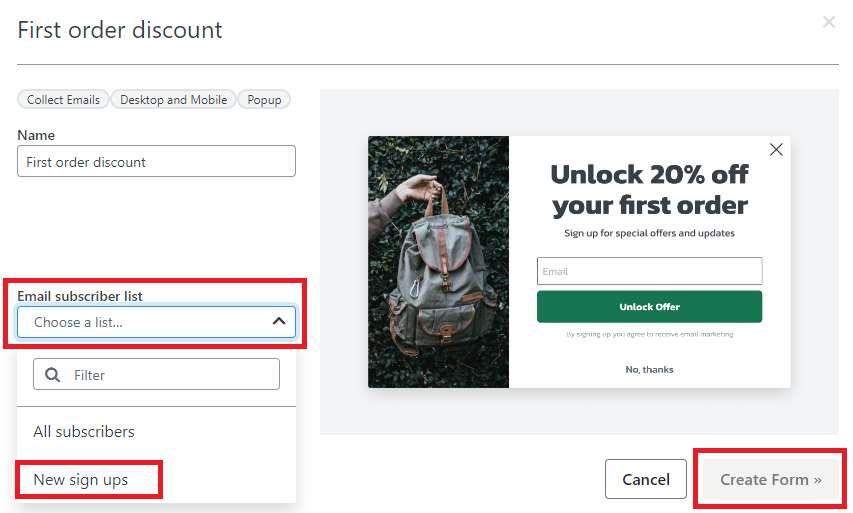Click the Collect Emails tag
Viewport: 853px width, 513px height.
coord(63,100)
